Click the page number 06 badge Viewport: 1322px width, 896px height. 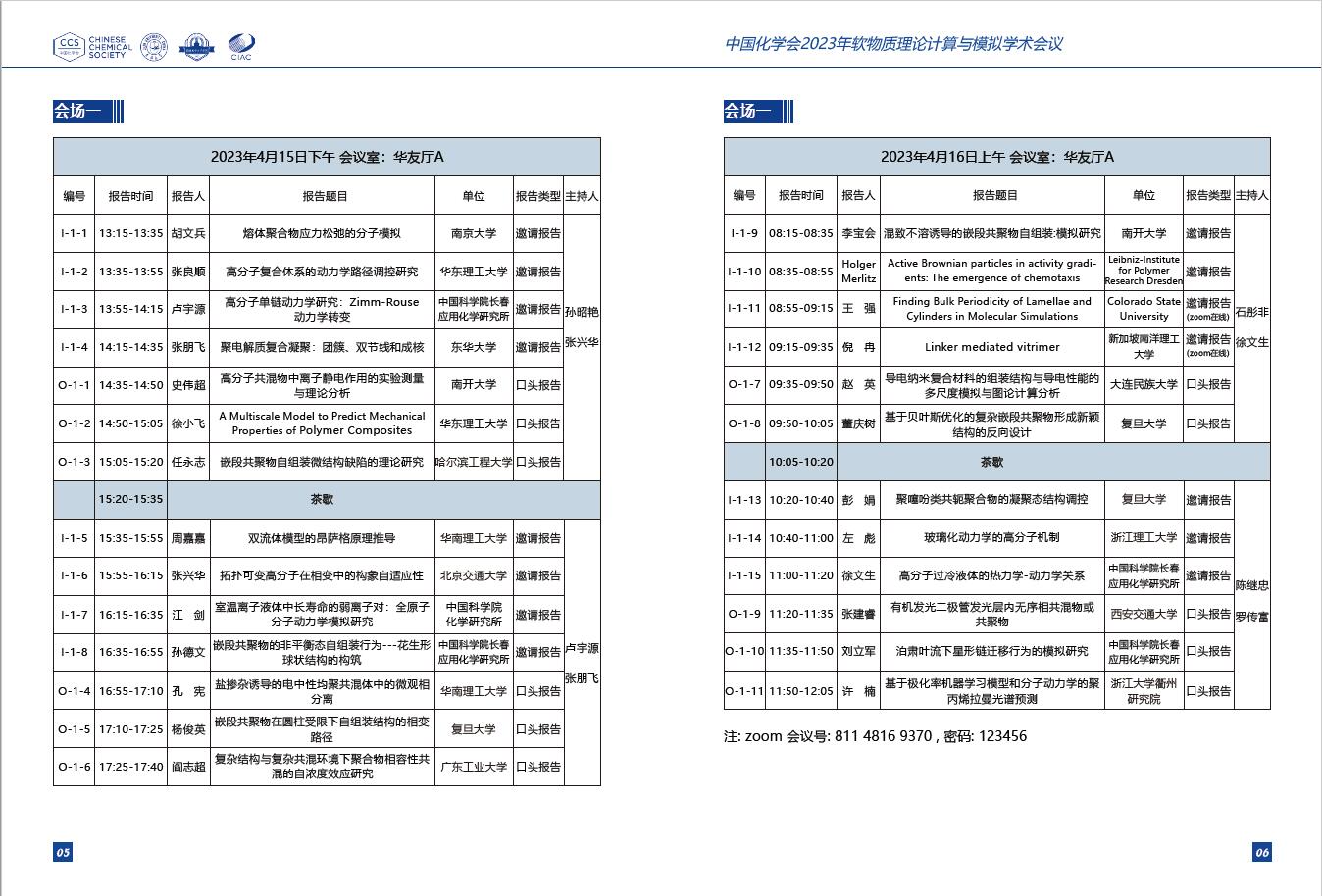click(x=1262, y=852)
